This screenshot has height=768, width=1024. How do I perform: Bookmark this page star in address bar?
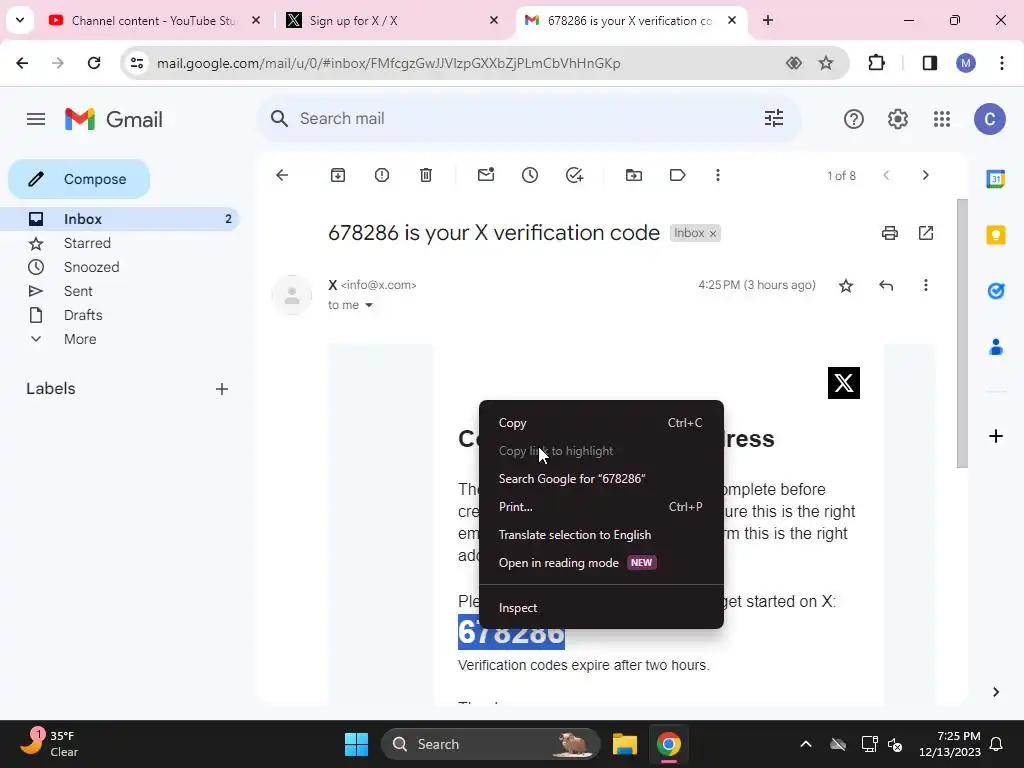tap(826, 63)
